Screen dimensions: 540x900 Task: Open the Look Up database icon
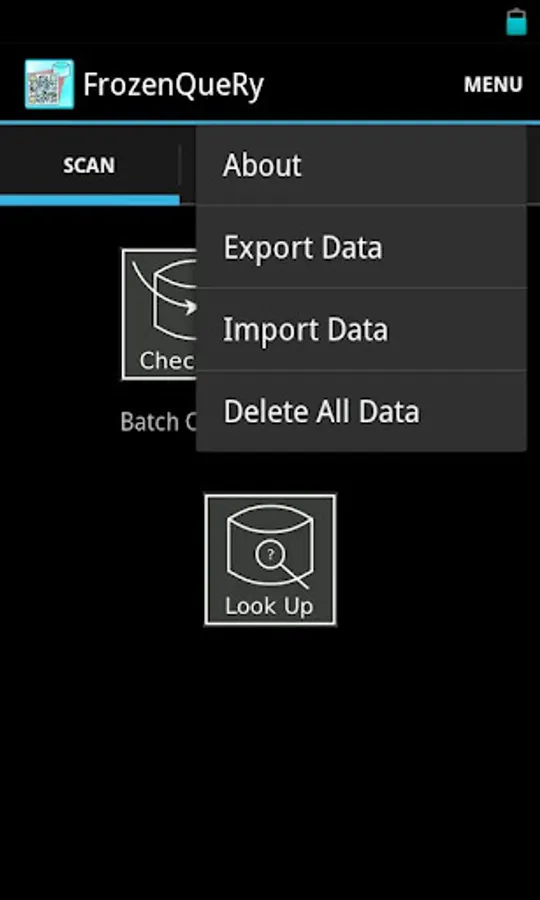(270, 560)
